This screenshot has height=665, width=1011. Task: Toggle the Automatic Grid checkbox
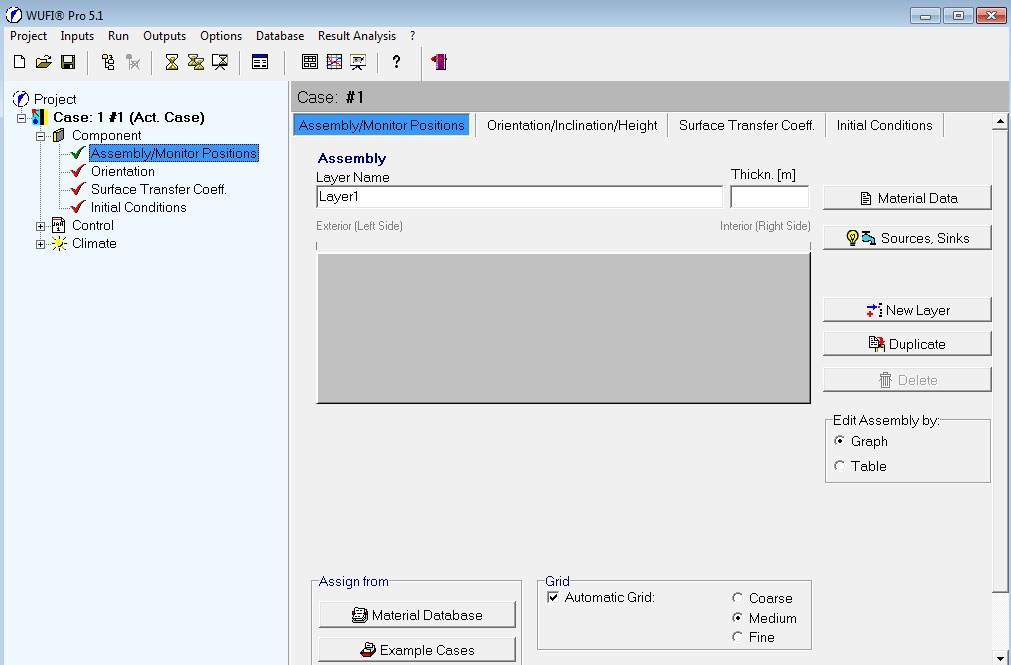point(553,597)
